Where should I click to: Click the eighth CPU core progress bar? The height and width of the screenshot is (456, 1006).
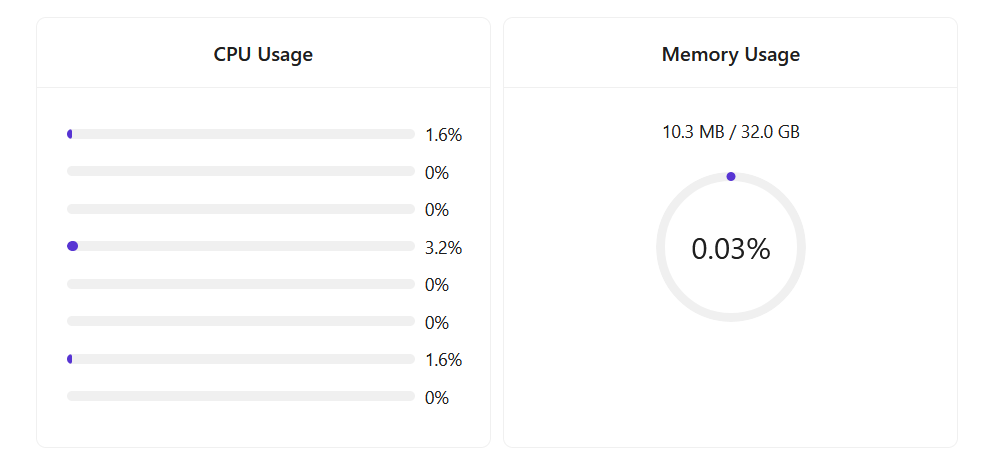(x=240, y=396)
